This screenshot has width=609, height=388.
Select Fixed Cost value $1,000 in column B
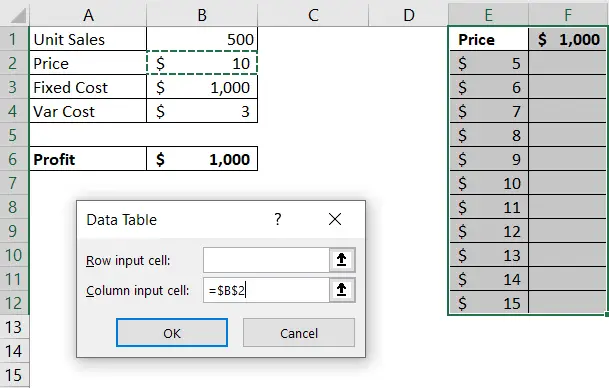pyautogui.click(x=202, y=87)
